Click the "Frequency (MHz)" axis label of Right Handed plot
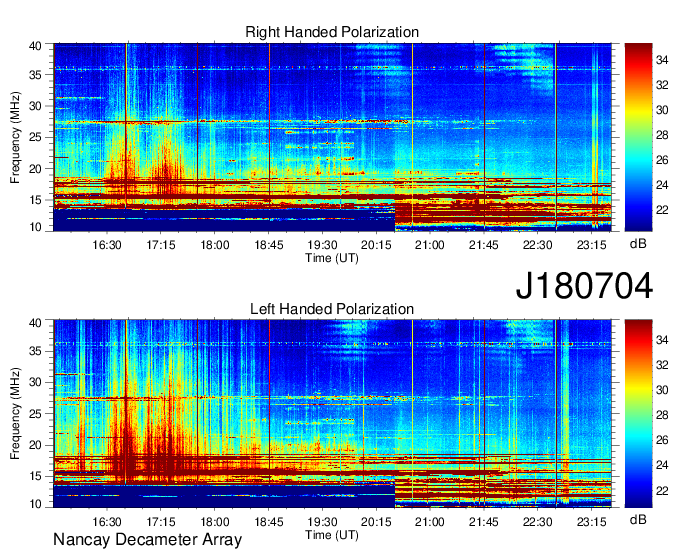The width and height of the screenshot is (680, 552). point(15,137)
